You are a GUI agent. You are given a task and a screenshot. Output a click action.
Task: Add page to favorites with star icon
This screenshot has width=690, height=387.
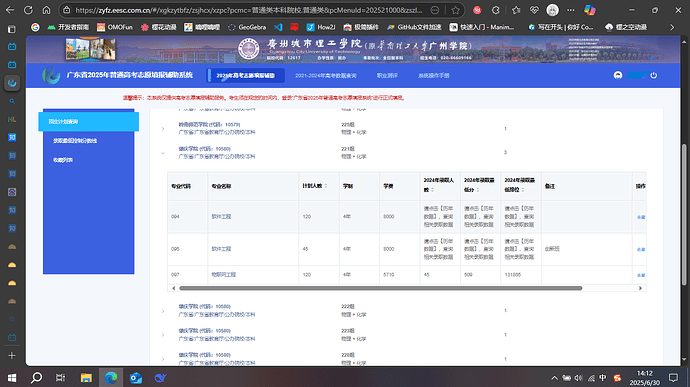point(455,10)
